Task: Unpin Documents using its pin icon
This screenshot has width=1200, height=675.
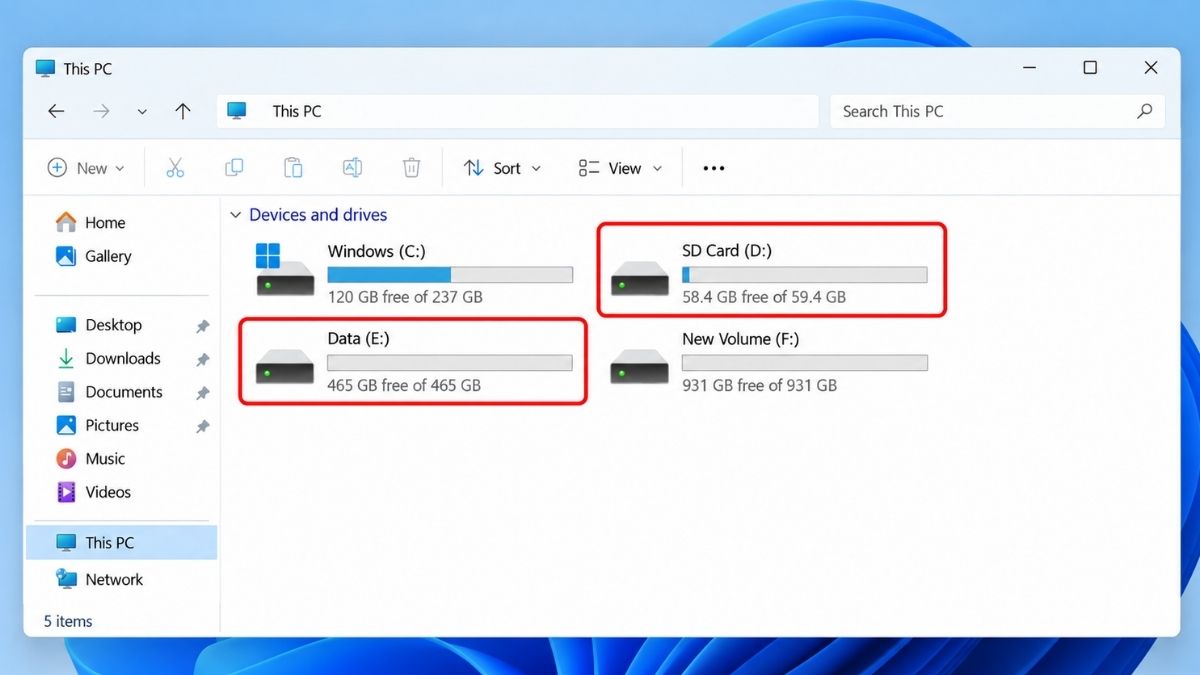Action: [x=202, y=393]
